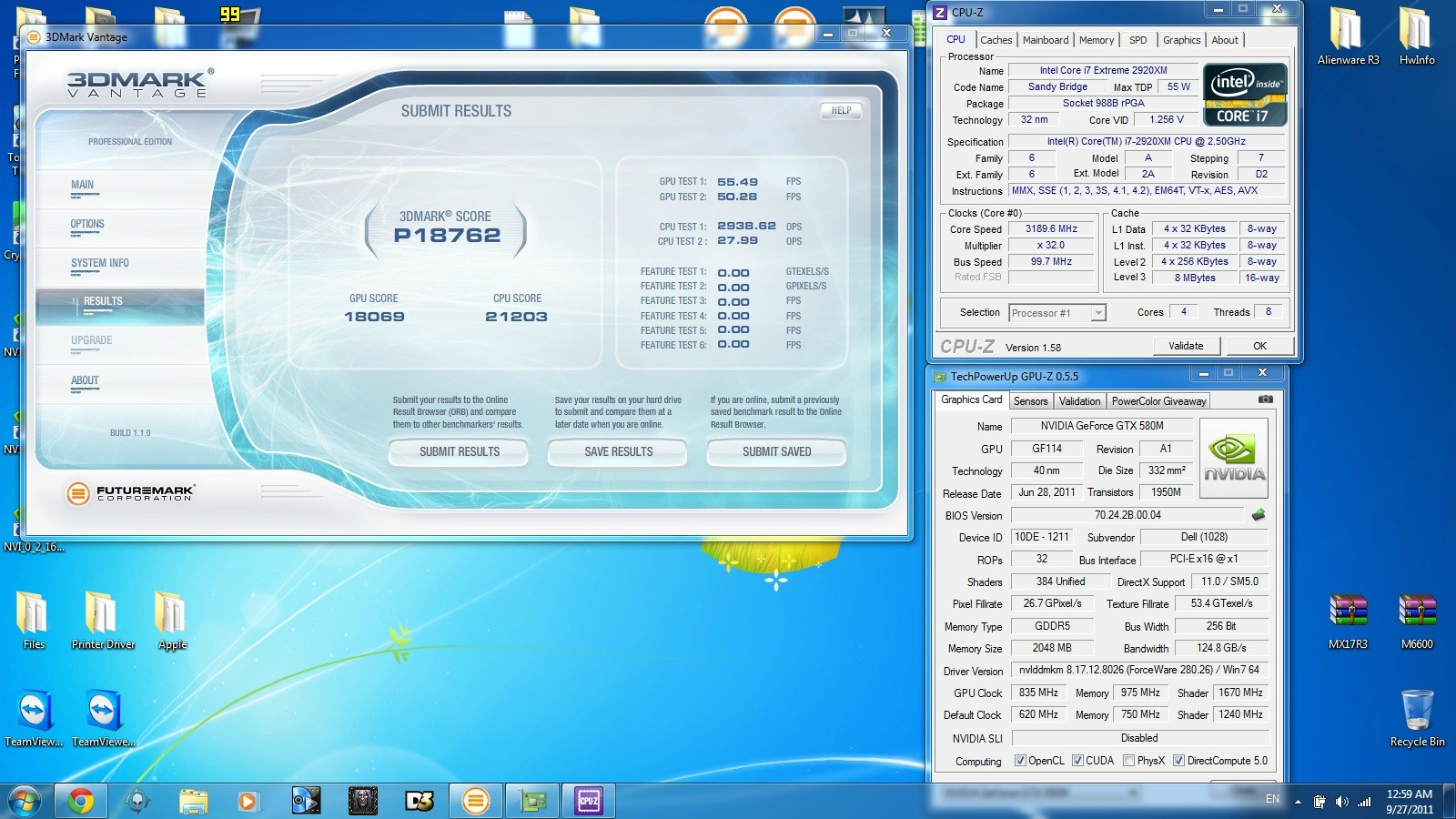This screenshot has width=1456, height=819.
Task: Open Windows Media Player taskbar icon
Action: point(248,801)
